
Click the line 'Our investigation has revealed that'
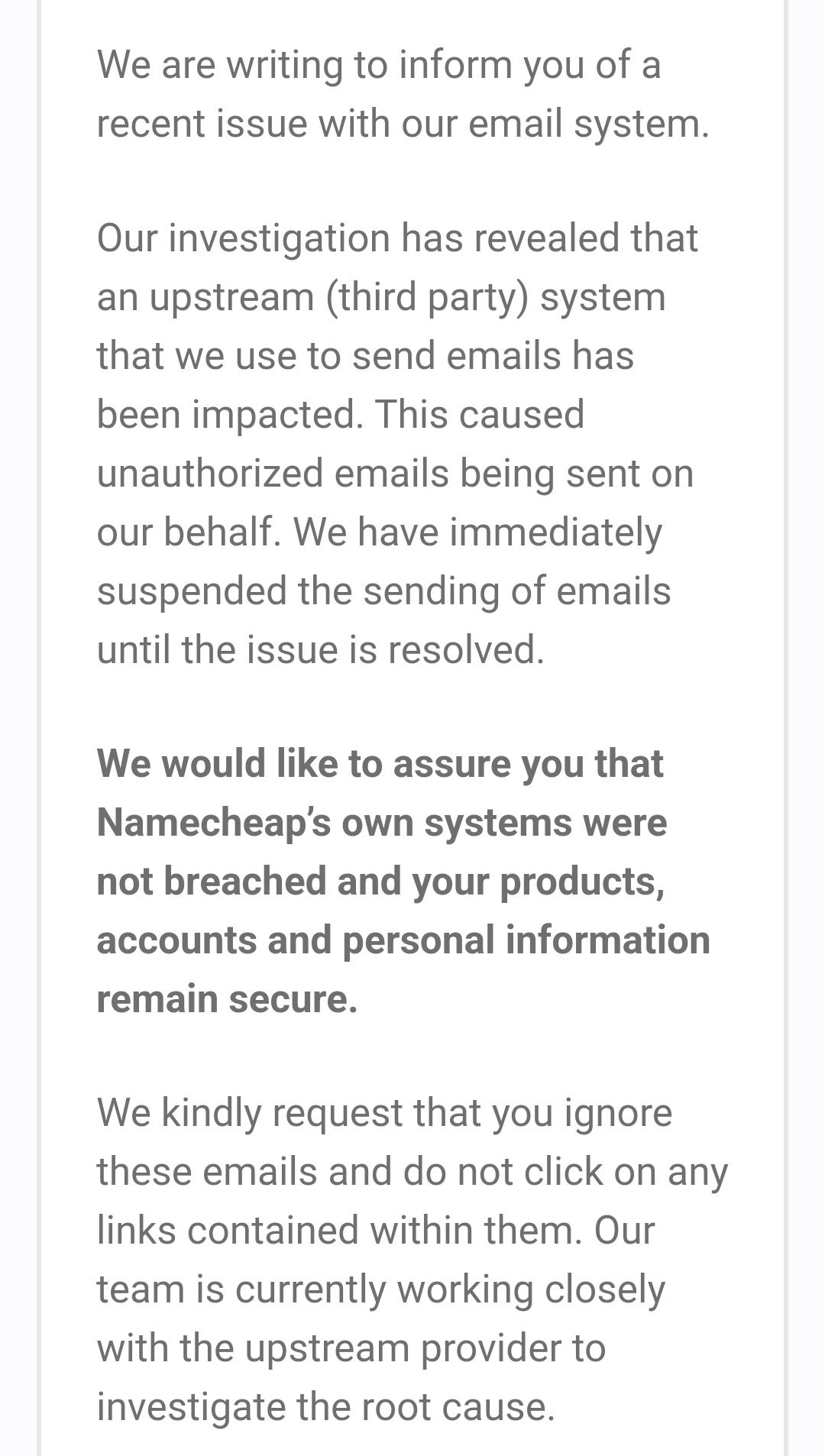point(397,238)
